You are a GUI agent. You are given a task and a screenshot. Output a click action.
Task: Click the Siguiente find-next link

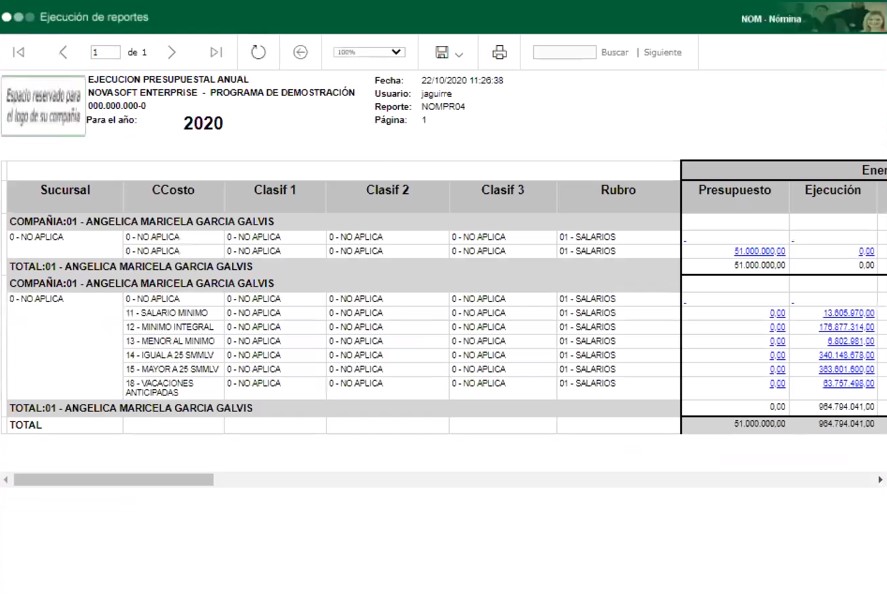(662, 52)
